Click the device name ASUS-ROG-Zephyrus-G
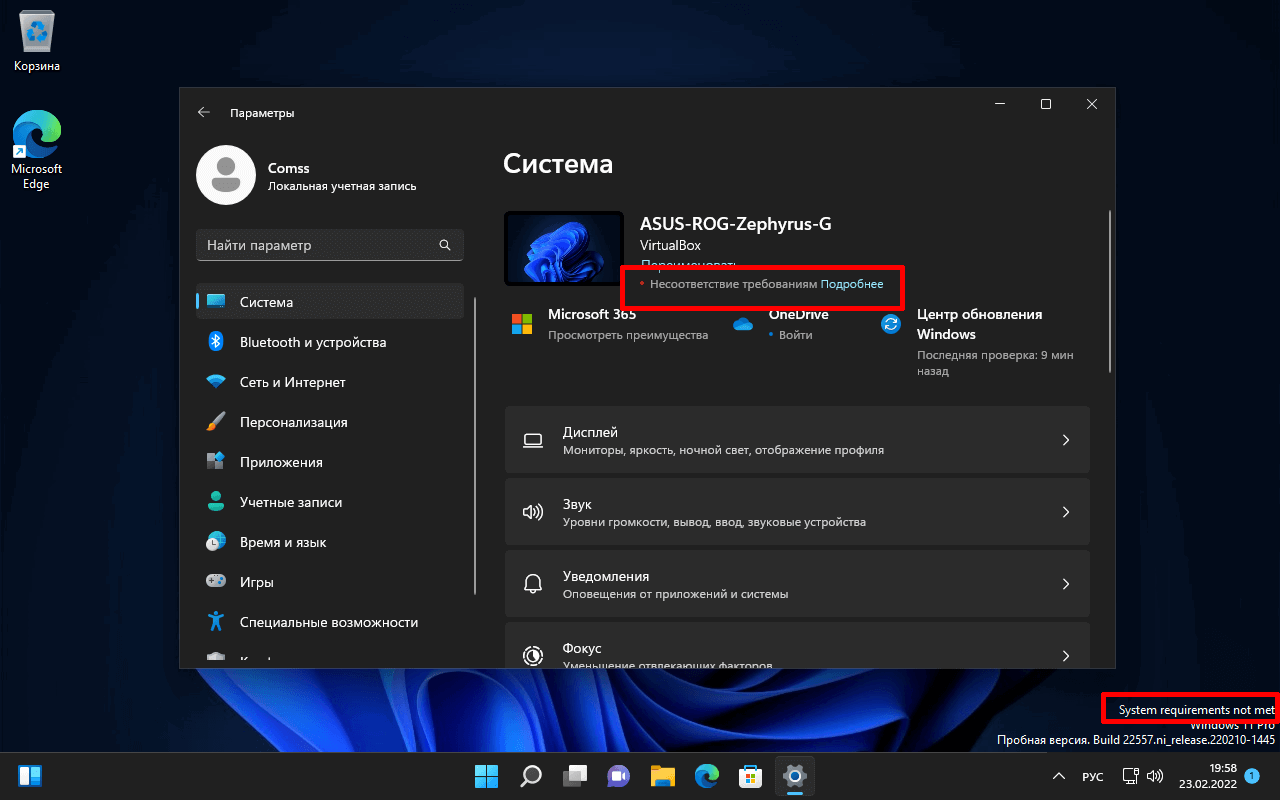This screenshot has width=1280, height=800. [x=735, y=224]
